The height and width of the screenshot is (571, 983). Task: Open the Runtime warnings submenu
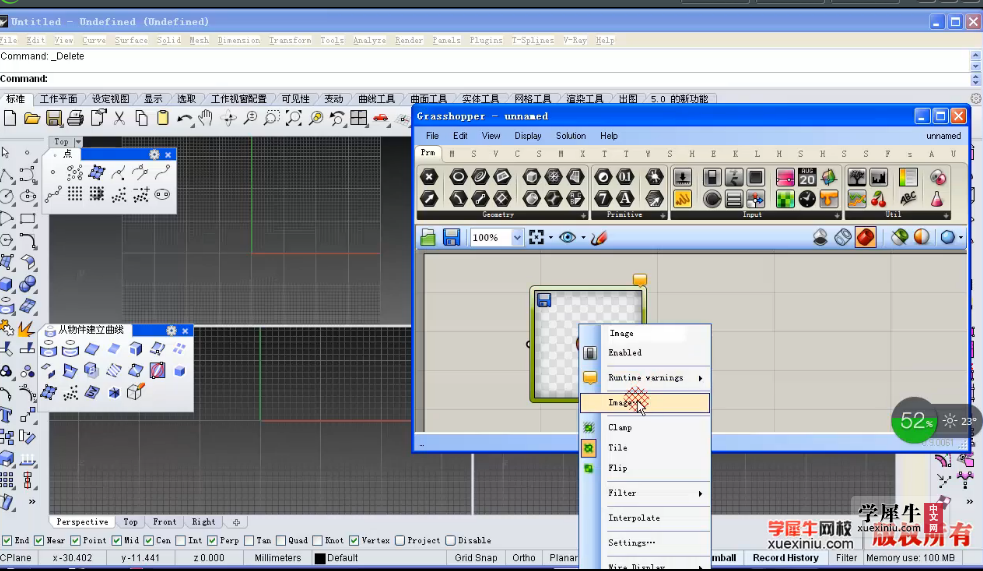(646, 378)
